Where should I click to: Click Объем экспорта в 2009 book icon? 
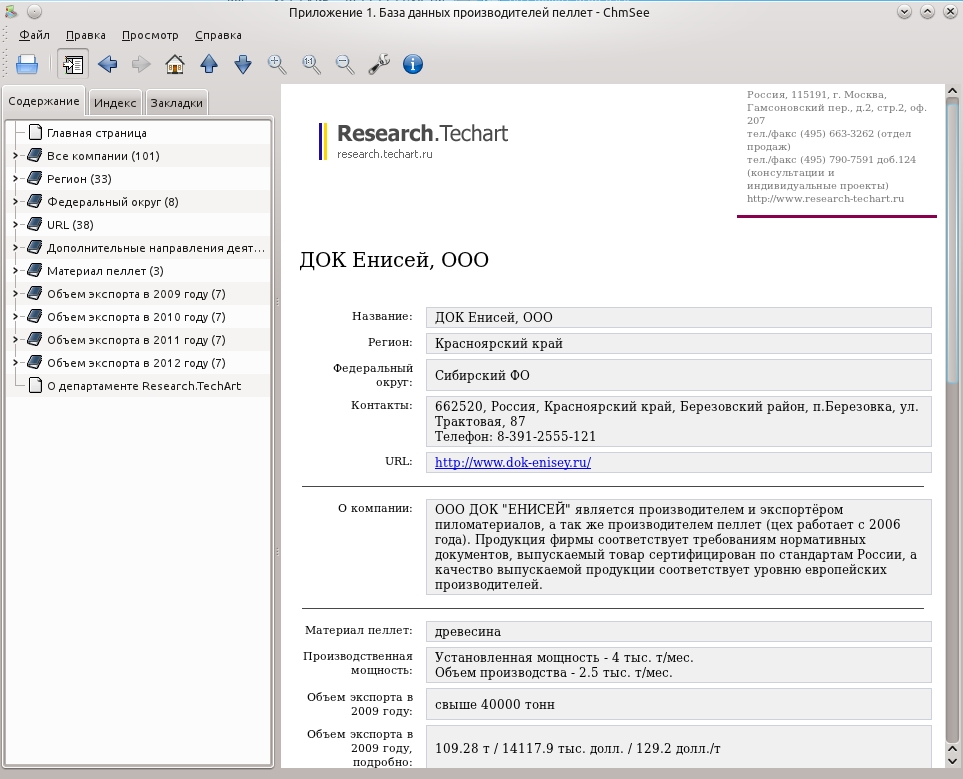pyautogui.click(x=35, y=294)
